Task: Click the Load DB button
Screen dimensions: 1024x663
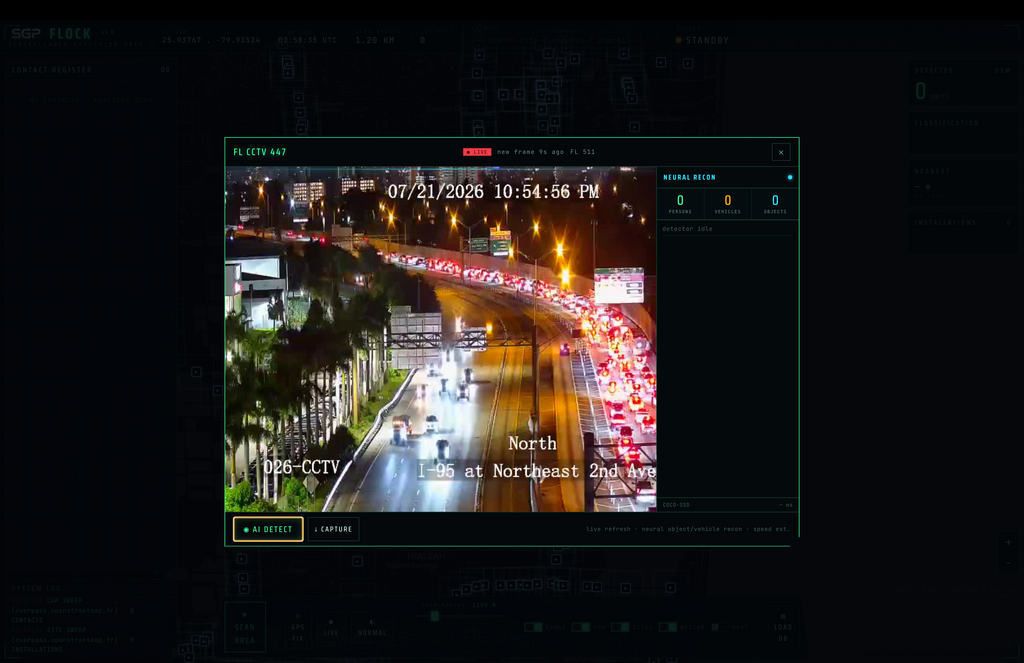Action: 783,627
